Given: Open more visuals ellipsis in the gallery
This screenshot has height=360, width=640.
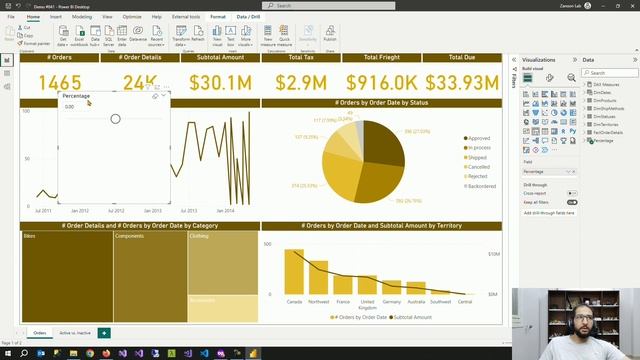Looking at the screenshot, I should point(554,150).
